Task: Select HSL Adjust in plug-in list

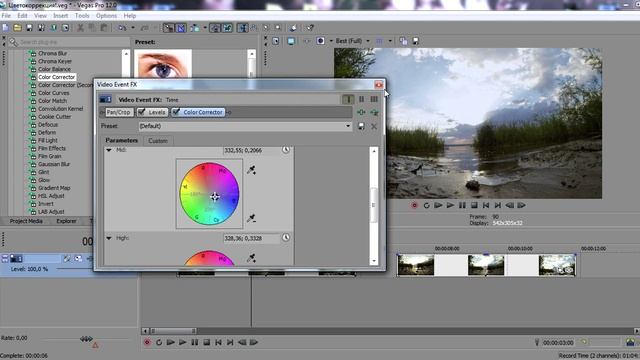Action: (51, 196)
